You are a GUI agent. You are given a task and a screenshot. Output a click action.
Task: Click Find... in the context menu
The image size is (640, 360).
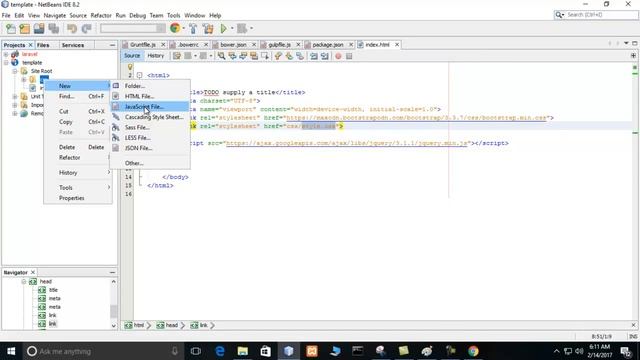tap(78, 96)
